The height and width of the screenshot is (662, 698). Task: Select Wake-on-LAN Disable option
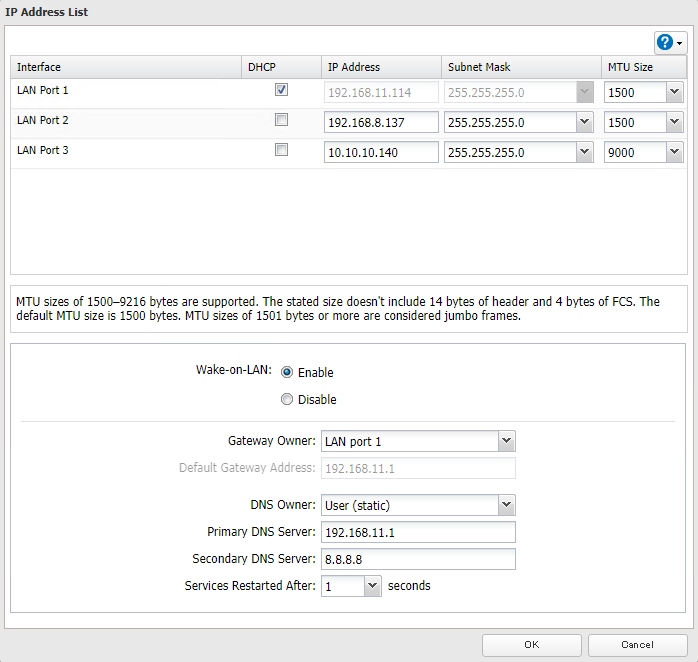[287, 399]
